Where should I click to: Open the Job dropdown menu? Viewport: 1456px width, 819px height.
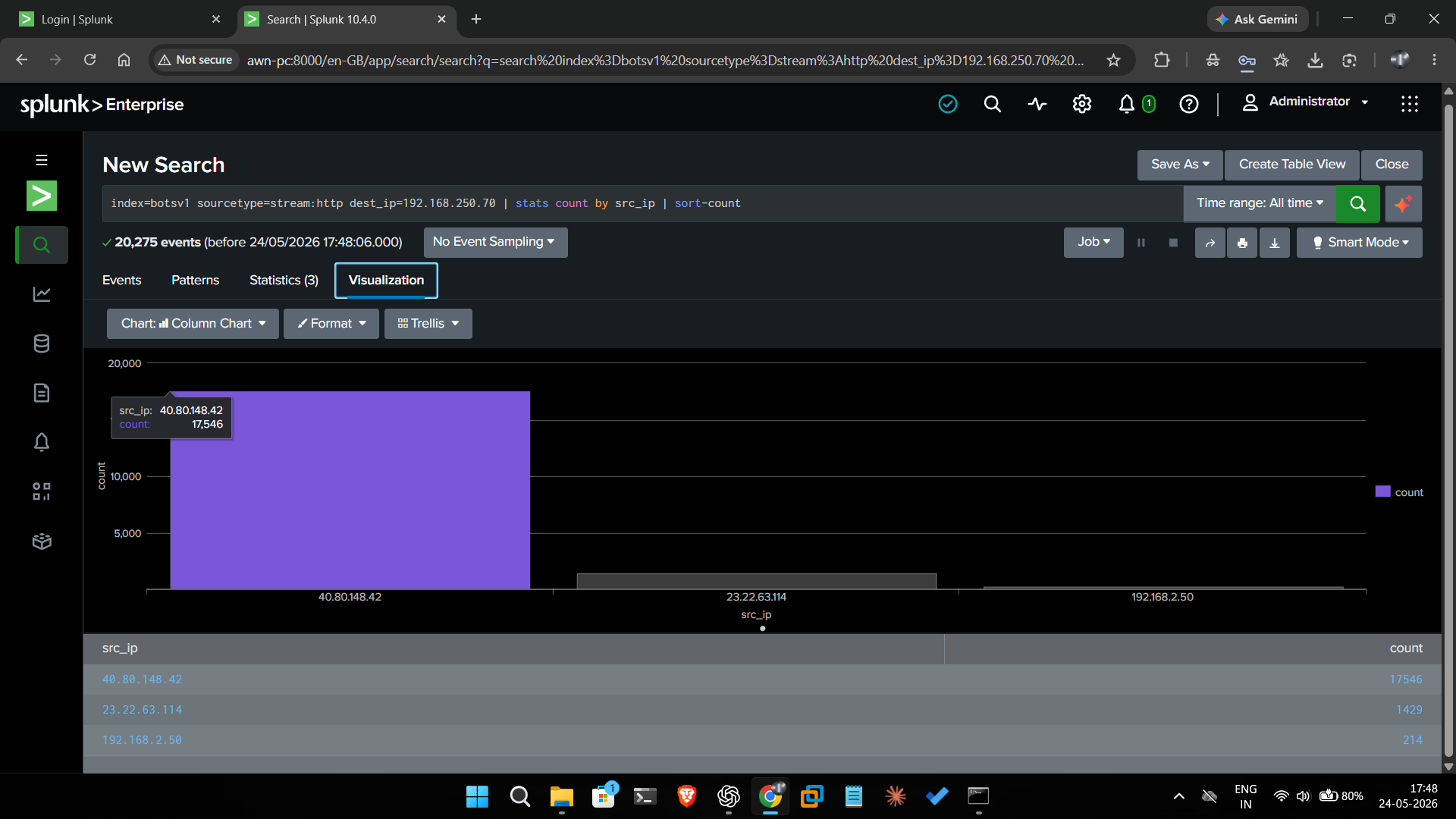pyautogui.click(x=1094, y=242)
